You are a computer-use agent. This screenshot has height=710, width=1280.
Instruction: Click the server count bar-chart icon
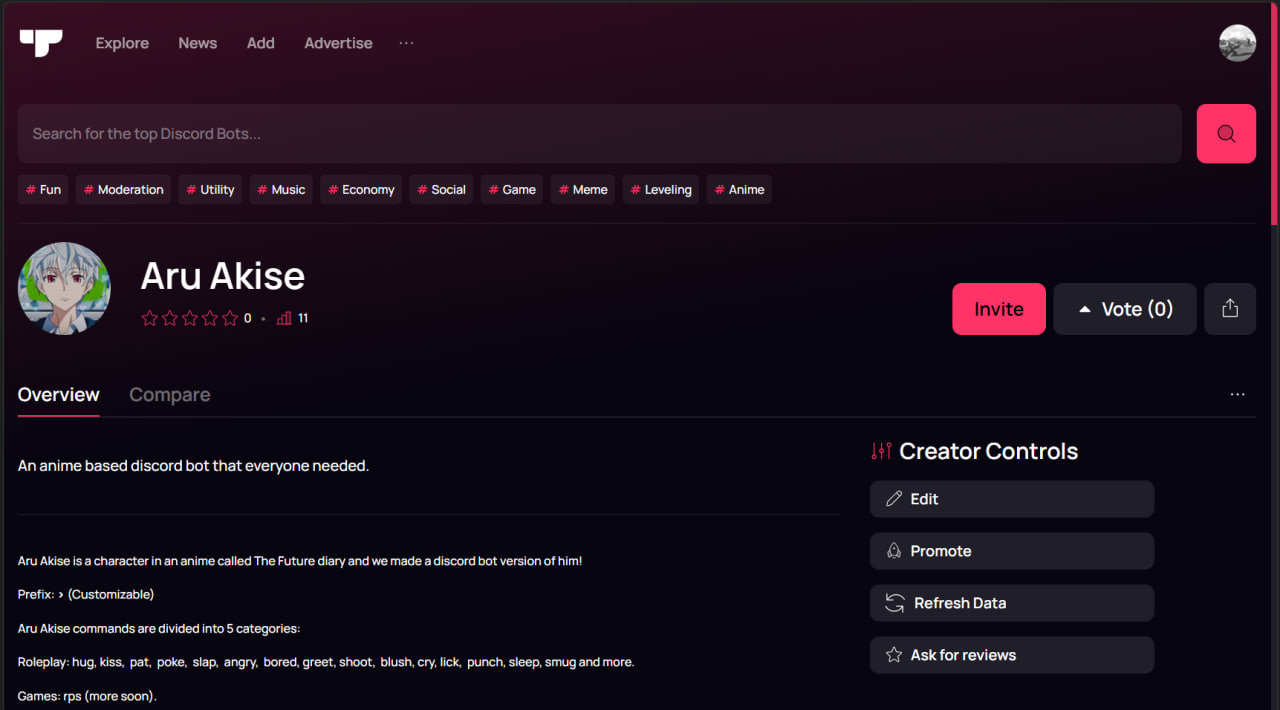(284, 318)
